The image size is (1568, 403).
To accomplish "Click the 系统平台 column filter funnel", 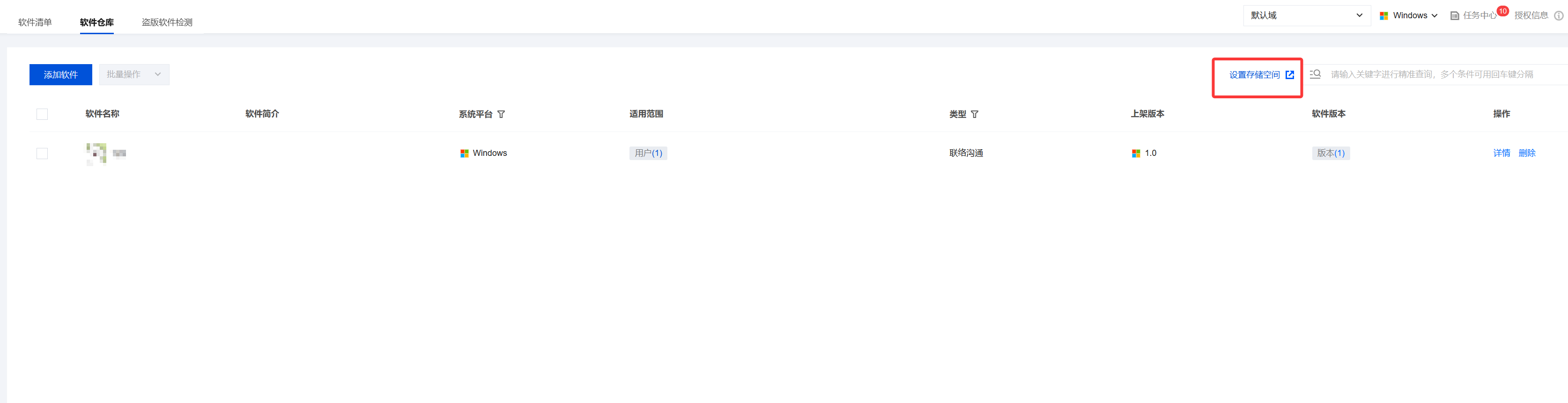I will click(x=501, y=115).
